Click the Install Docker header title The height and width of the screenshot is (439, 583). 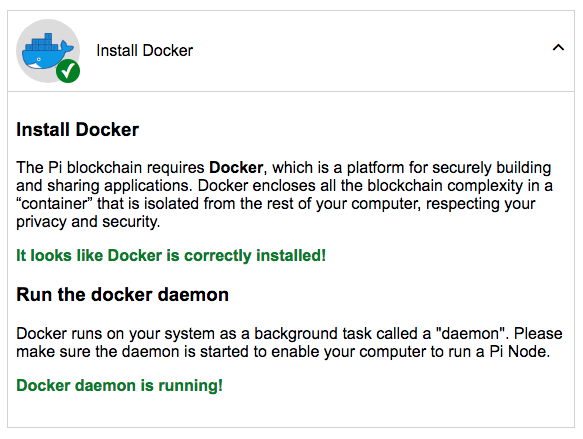coord(145,51)
